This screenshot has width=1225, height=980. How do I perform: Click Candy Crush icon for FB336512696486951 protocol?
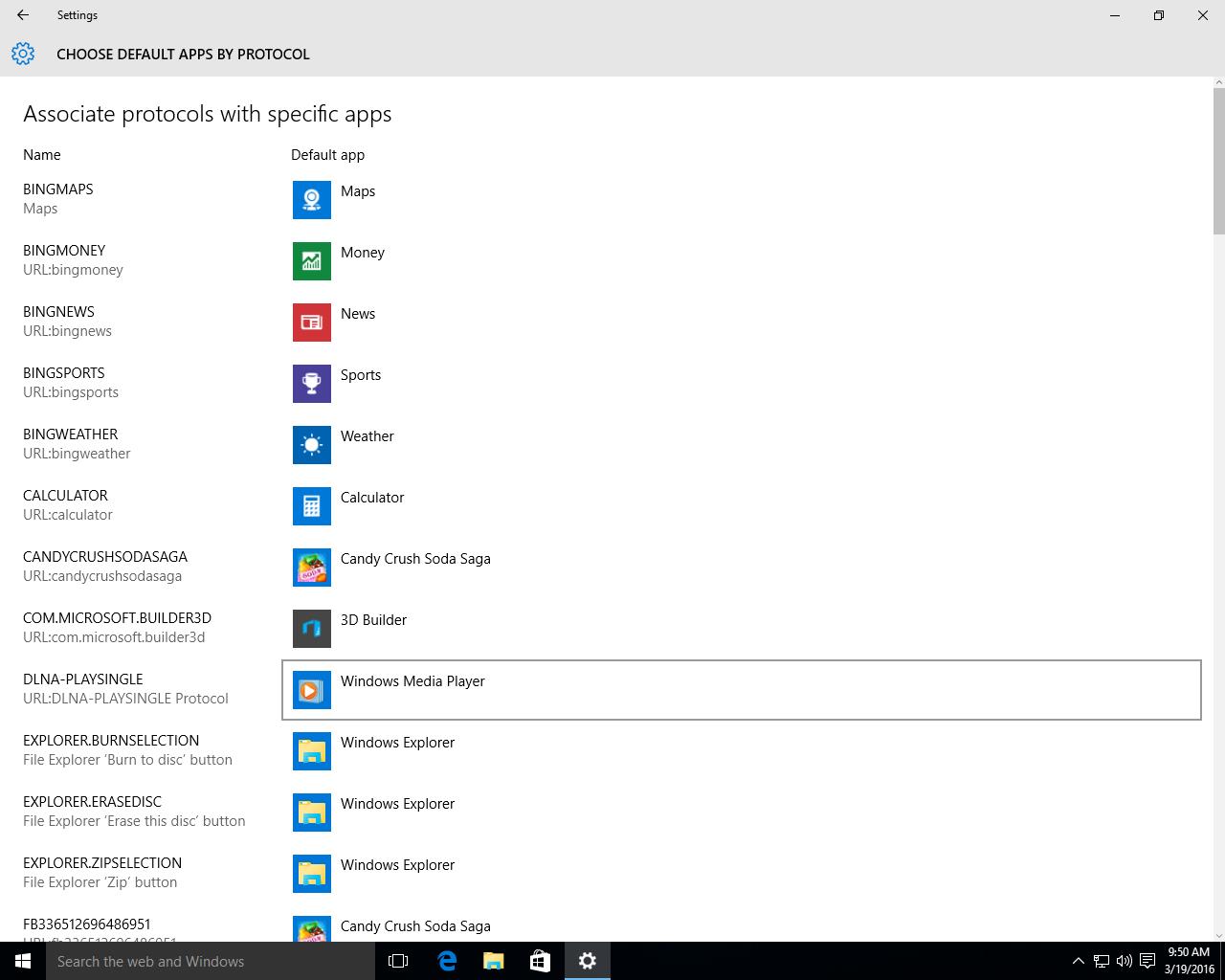pyautogui.click(x=312, y=929)
